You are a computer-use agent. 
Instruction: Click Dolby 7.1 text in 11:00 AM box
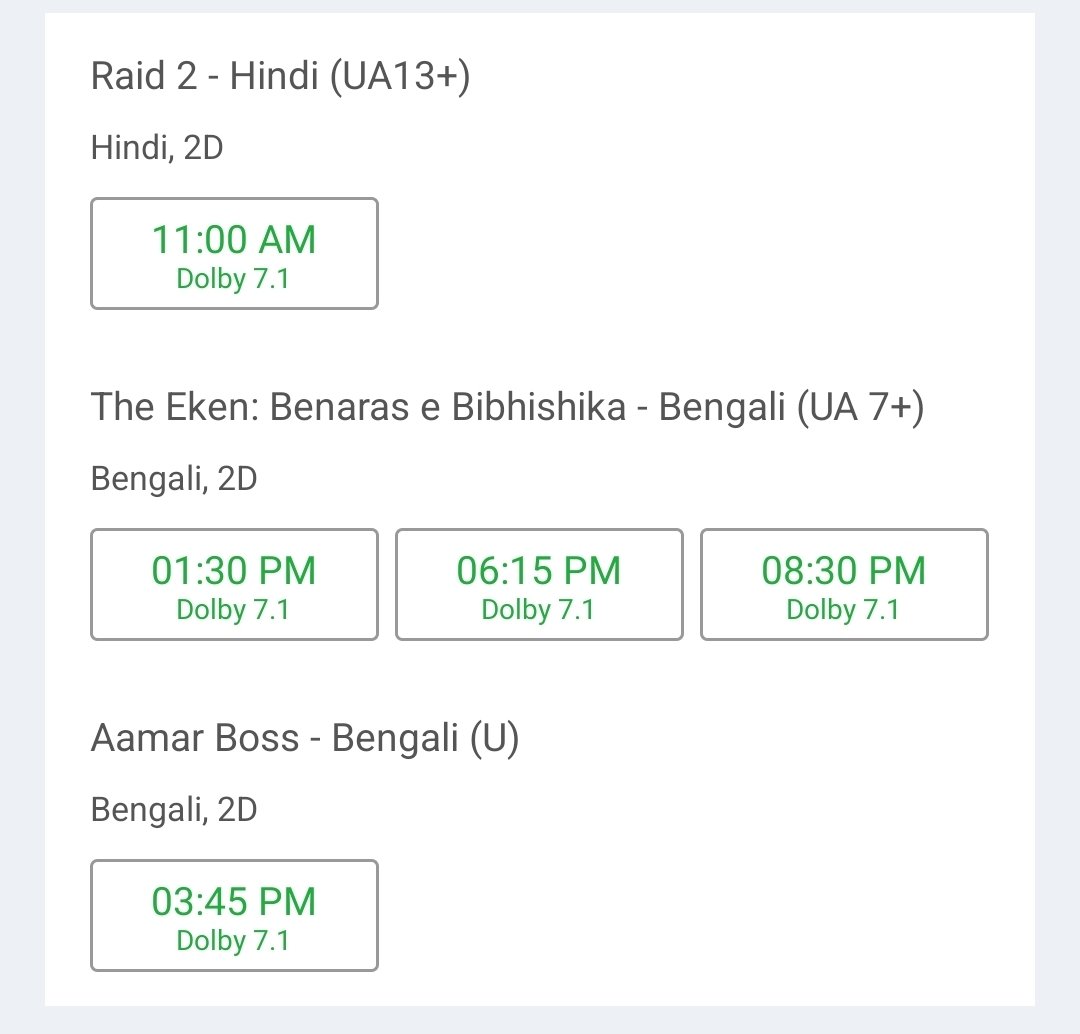tap(233, 279)
